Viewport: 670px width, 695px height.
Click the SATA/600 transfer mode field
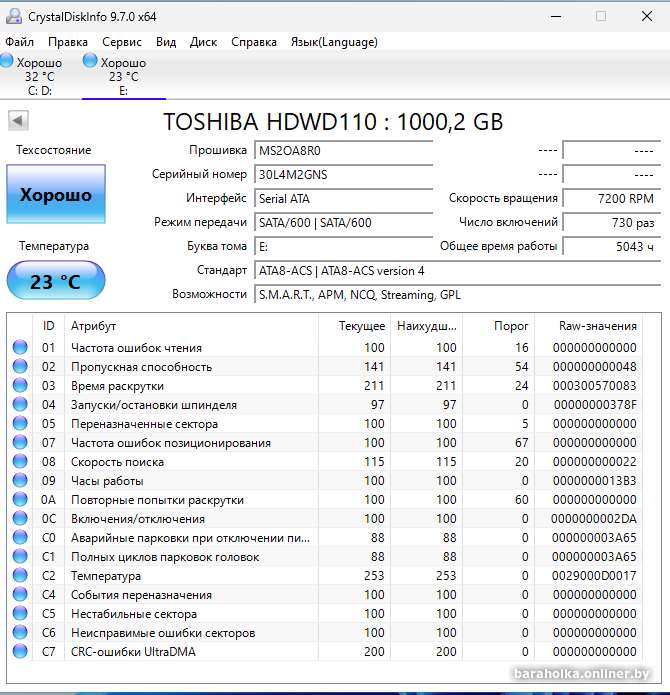click(343, 222)
